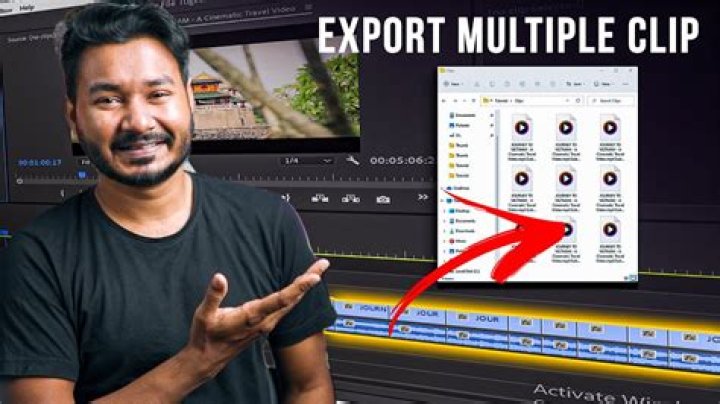The width and height of the screenshot is (720, 404).
Task: Click New in the File Explorer toolbar
Action: (453, 84)
